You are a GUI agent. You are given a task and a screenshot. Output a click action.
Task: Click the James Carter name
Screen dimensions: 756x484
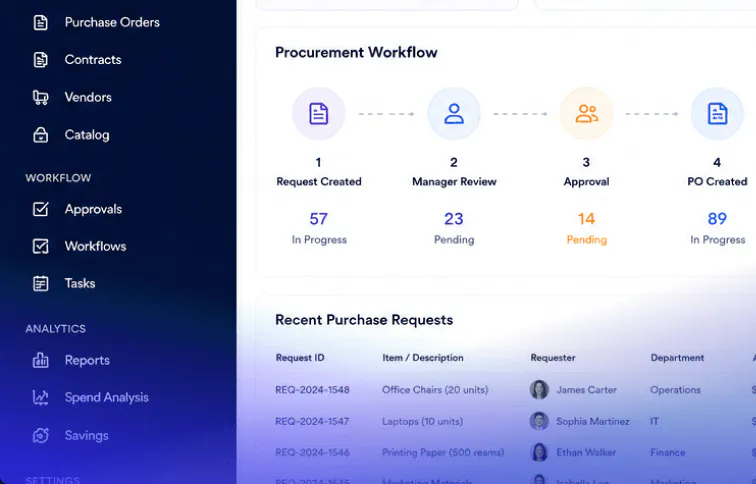[586, 390]
